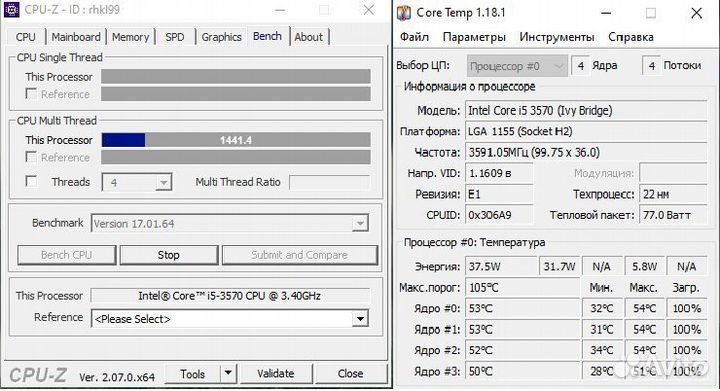Click the This Processor name field i5-3570
720x391 pixels.
click(x=230, y=296)
